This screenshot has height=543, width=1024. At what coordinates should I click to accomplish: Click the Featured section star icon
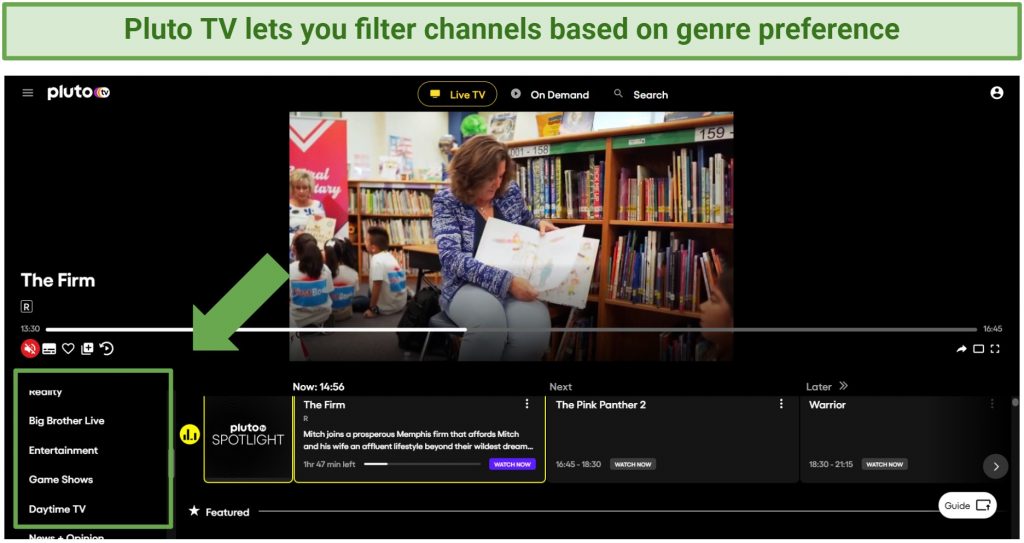tap(194, 511)
